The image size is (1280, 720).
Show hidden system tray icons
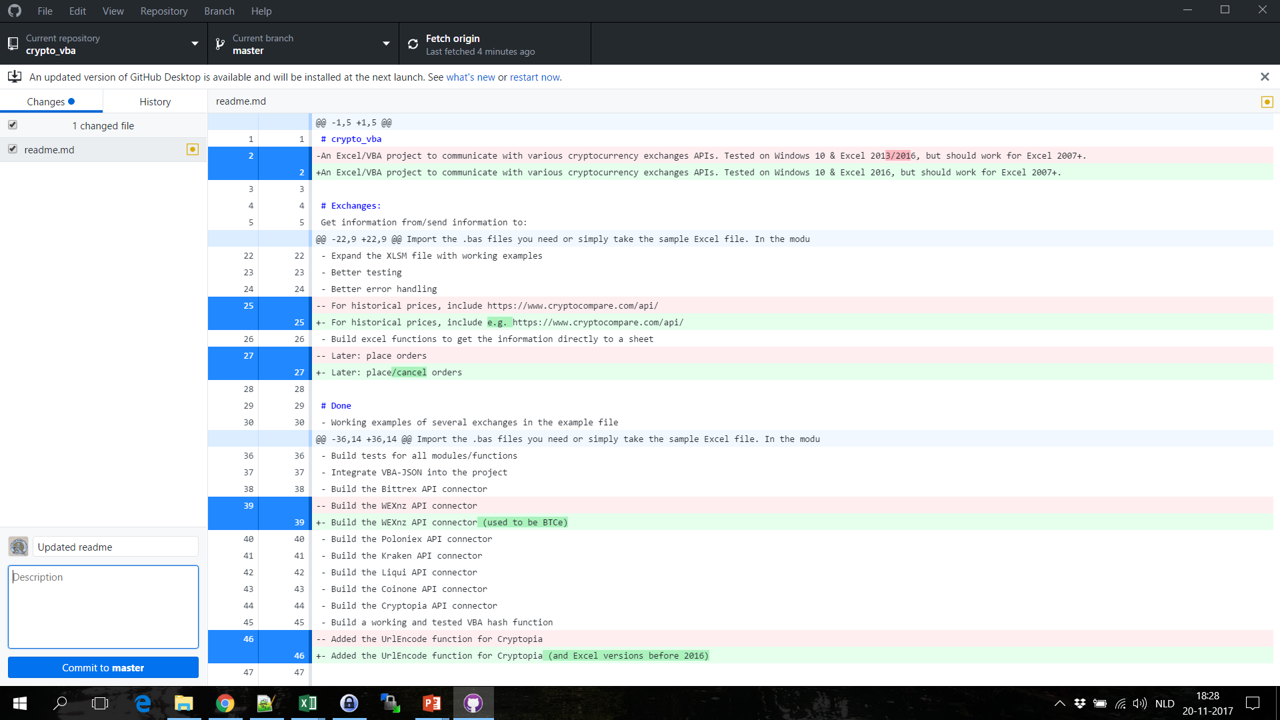[x=1059, y=704]
